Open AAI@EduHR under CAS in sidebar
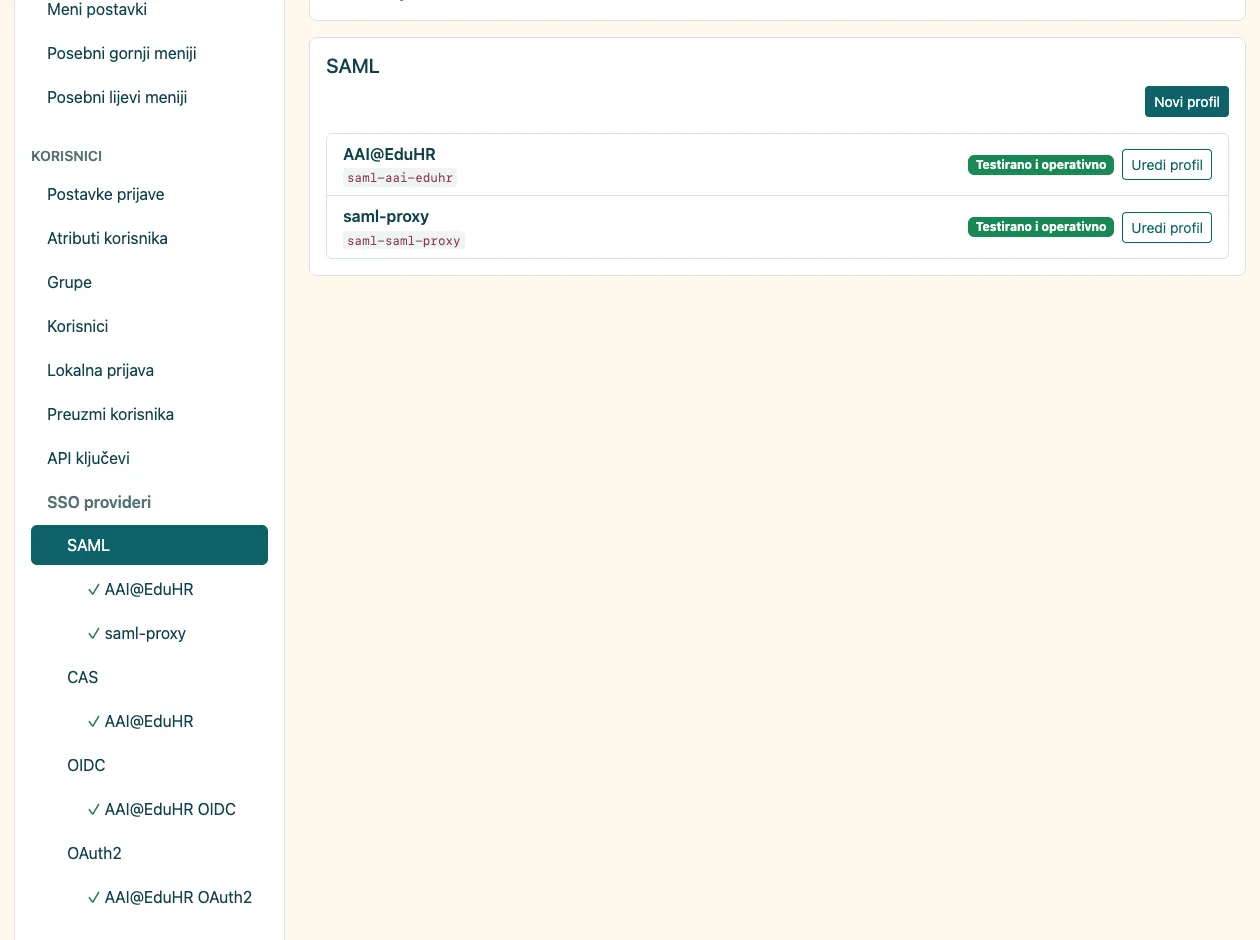 coord(149,722)
